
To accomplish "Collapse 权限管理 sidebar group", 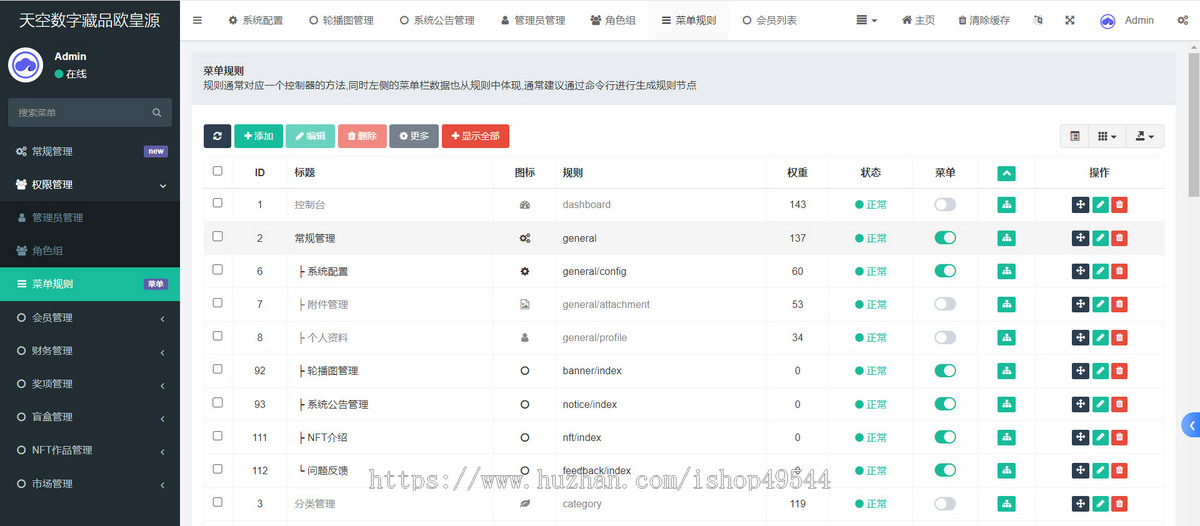I will [x=90, y=184].
